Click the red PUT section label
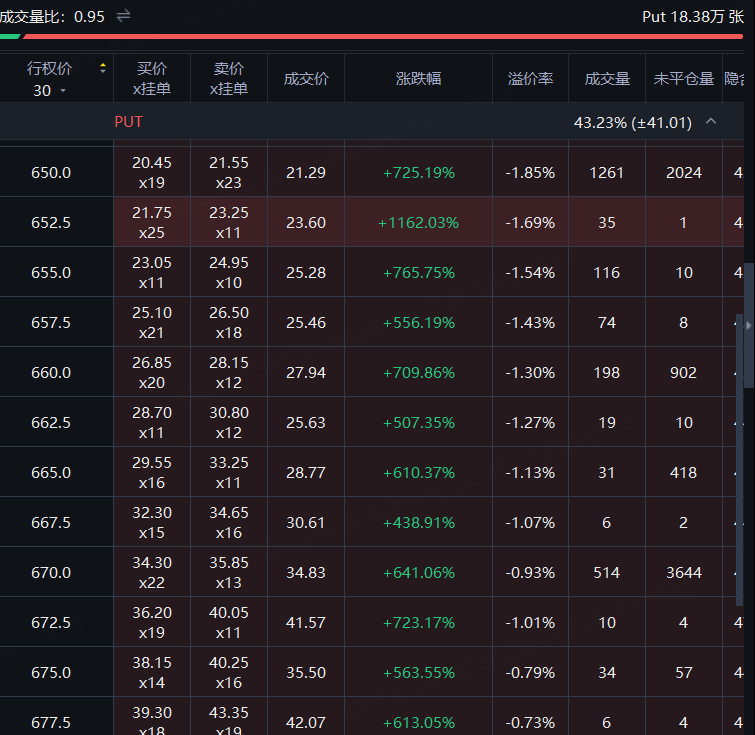Screen dimensions: 755x735 [x=129, y=121]
